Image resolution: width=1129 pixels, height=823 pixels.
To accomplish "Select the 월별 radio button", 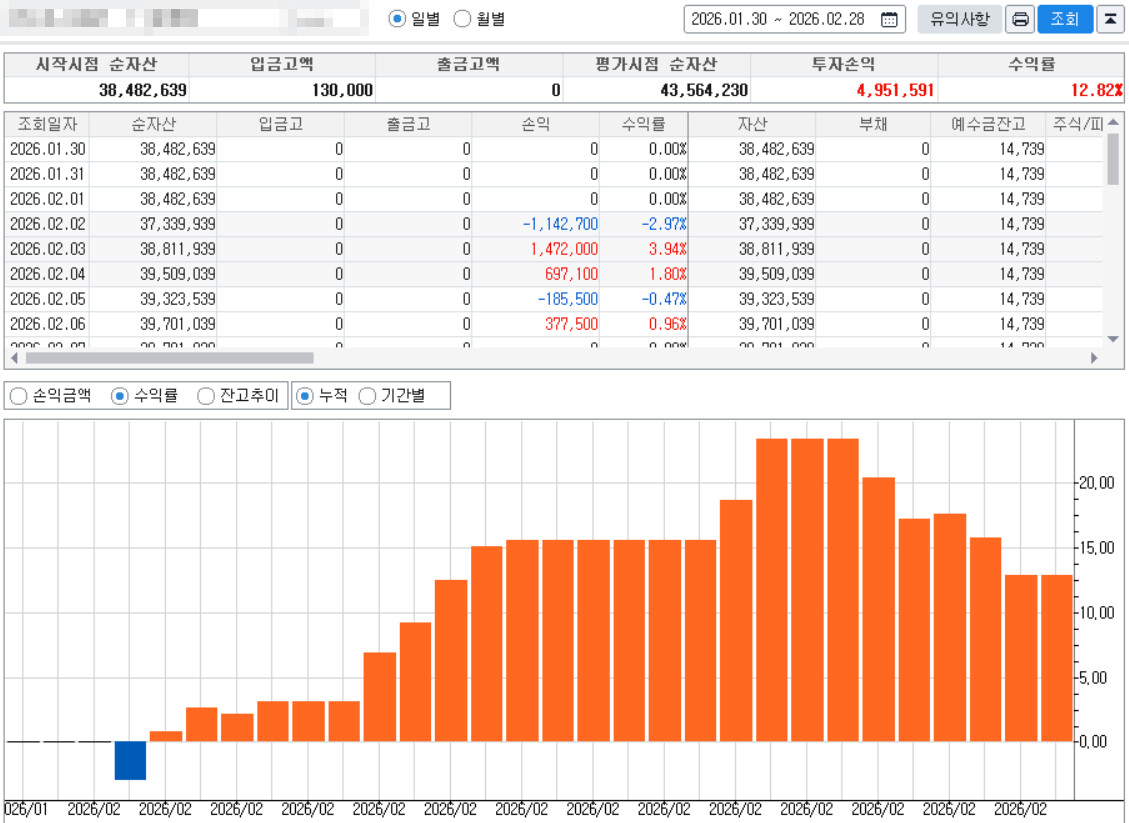I will [x=462, y=19].
